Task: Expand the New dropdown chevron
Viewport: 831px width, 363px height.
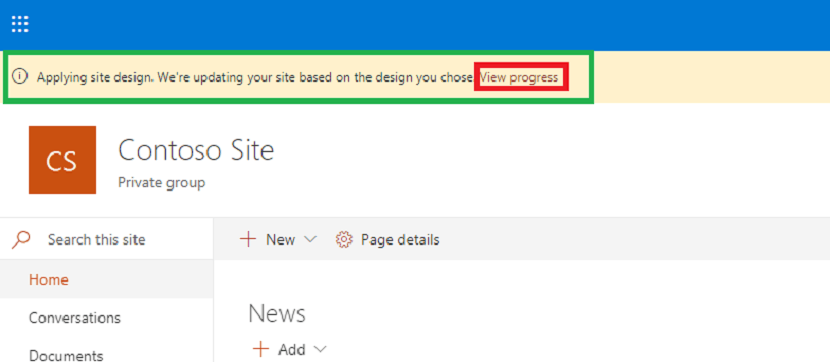Action: click(x=310, y=240)
